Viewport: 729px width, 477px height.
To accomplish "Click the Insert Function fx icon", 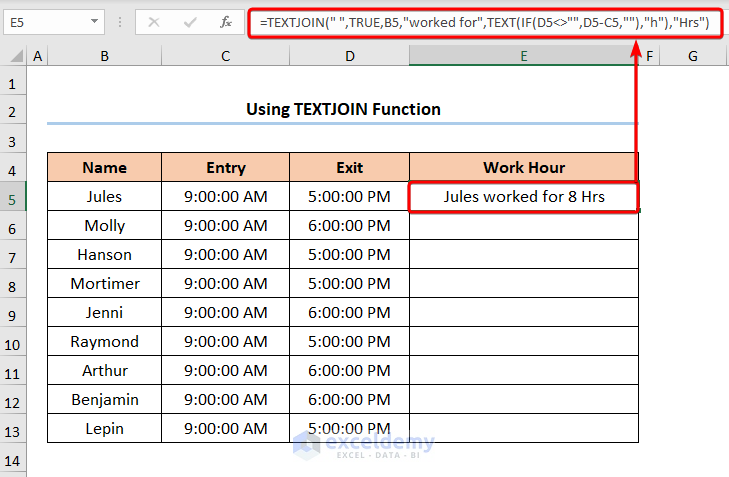I will pyautogui.click(x=225, y=22).
